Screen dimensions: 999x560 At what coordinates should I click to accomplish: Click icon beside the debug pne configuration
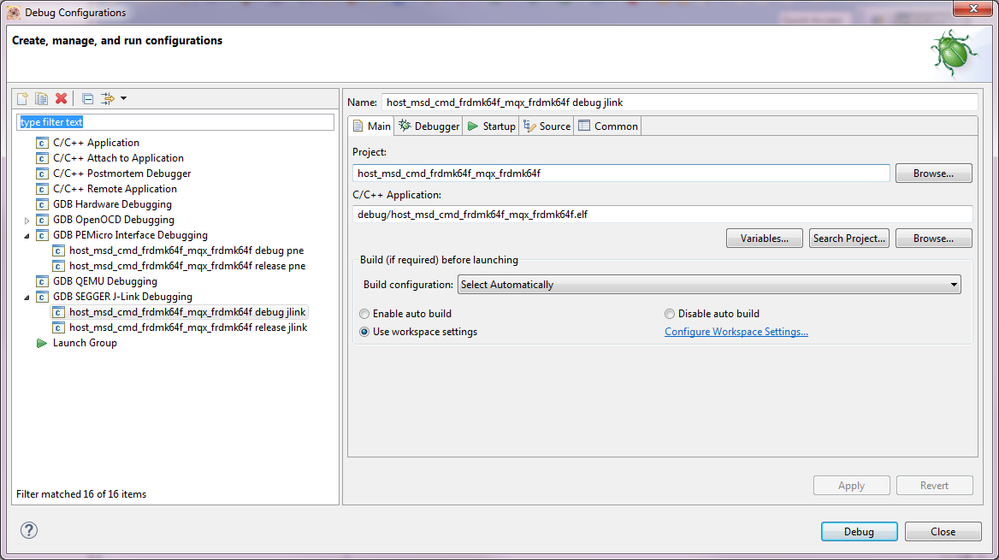(58, 250)
